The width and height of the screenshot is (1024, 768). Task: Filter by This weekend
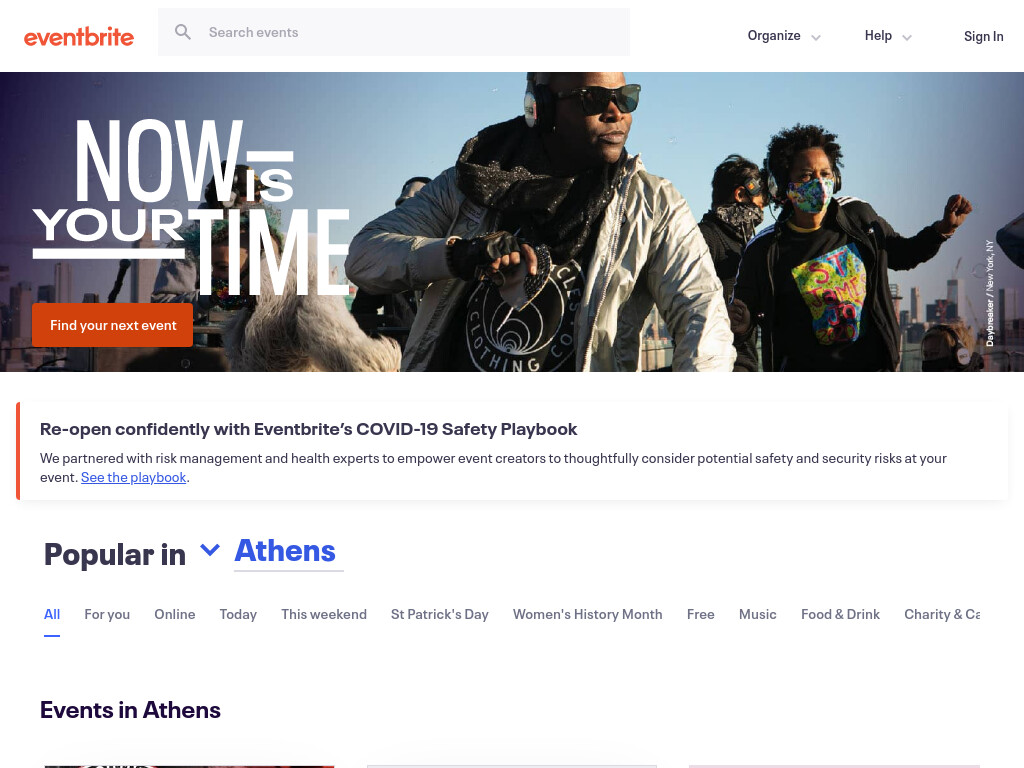324,615
